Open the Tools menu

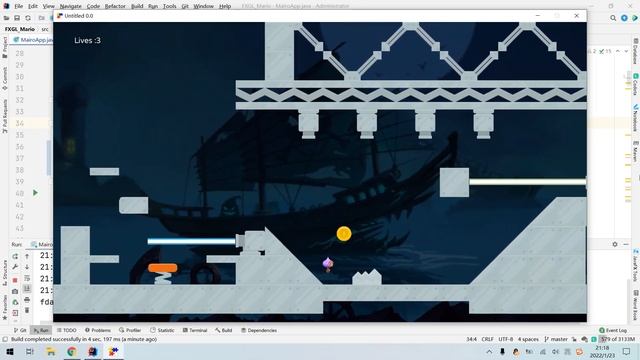[x=169, y=6]
